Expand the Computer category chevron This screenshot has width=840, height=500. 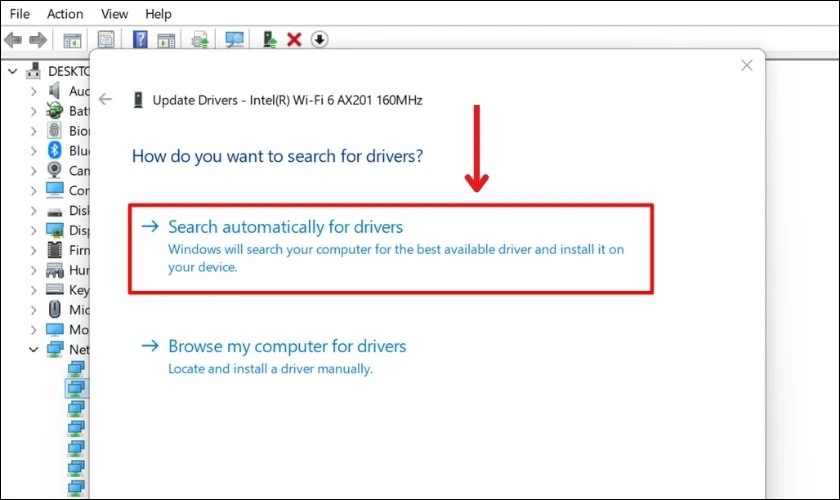[x=33, y=191]
